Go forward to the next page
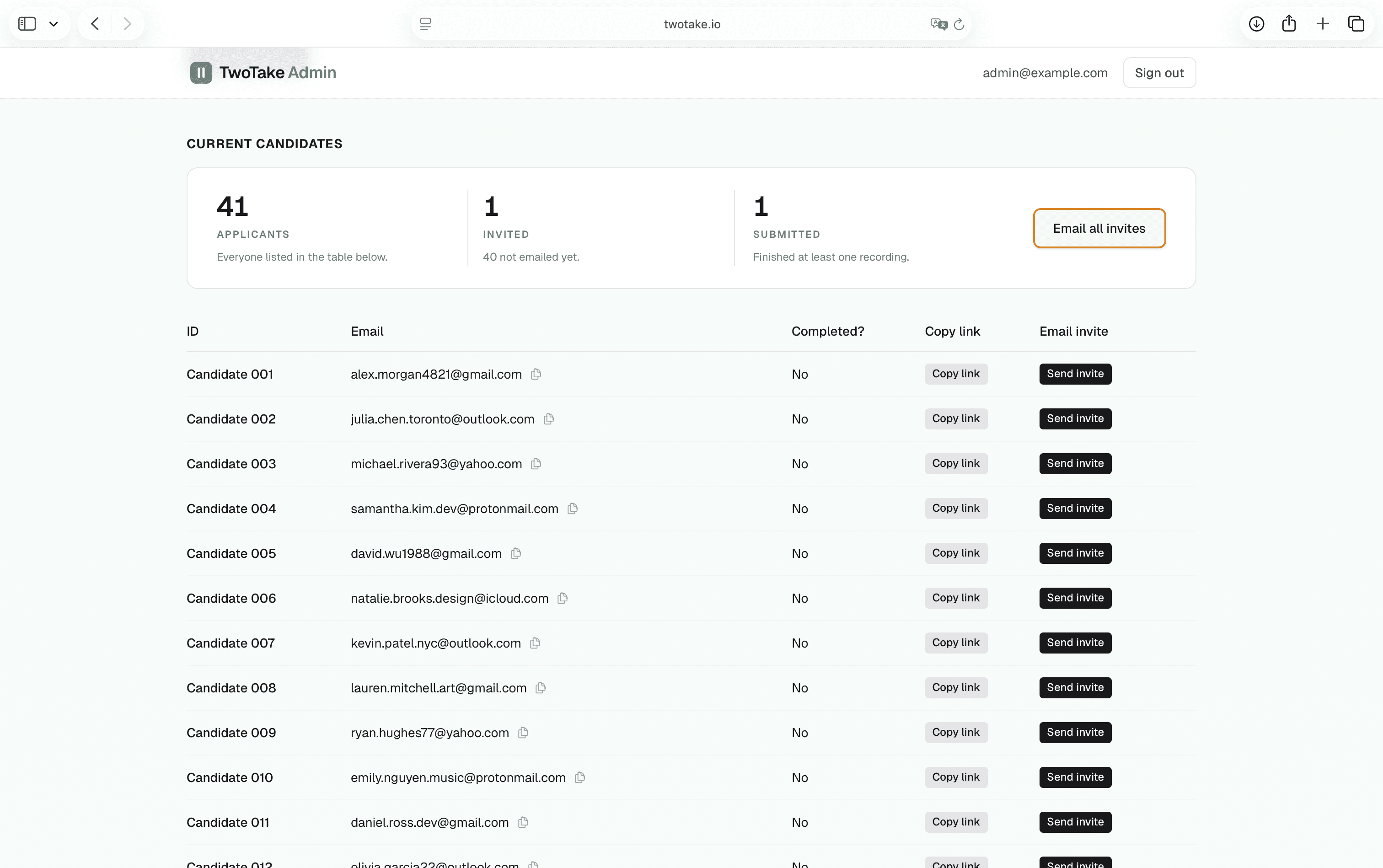The height and width of the screenshot is (868, 1383). [128, 23]
